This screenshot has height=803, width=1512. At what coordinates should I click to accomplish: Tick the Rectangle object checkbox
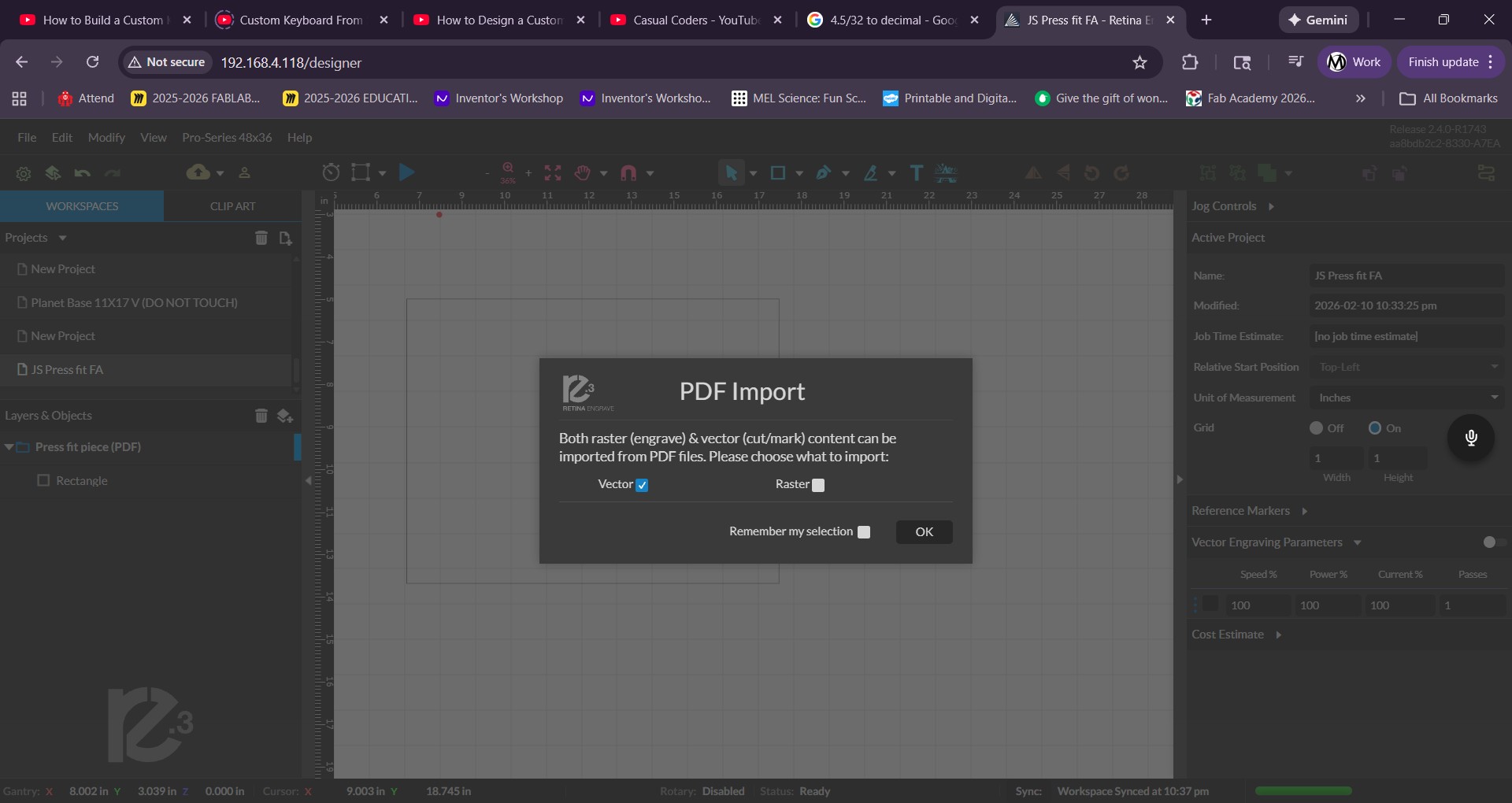pyautogui.click(x=44, y=480)
